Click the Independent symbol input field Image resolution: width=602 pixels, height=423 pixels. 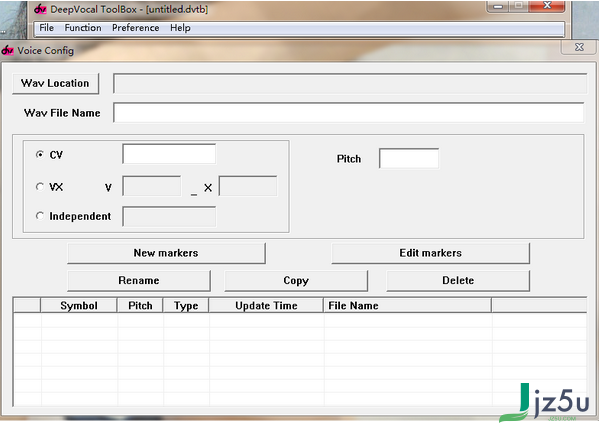[169, 217]
